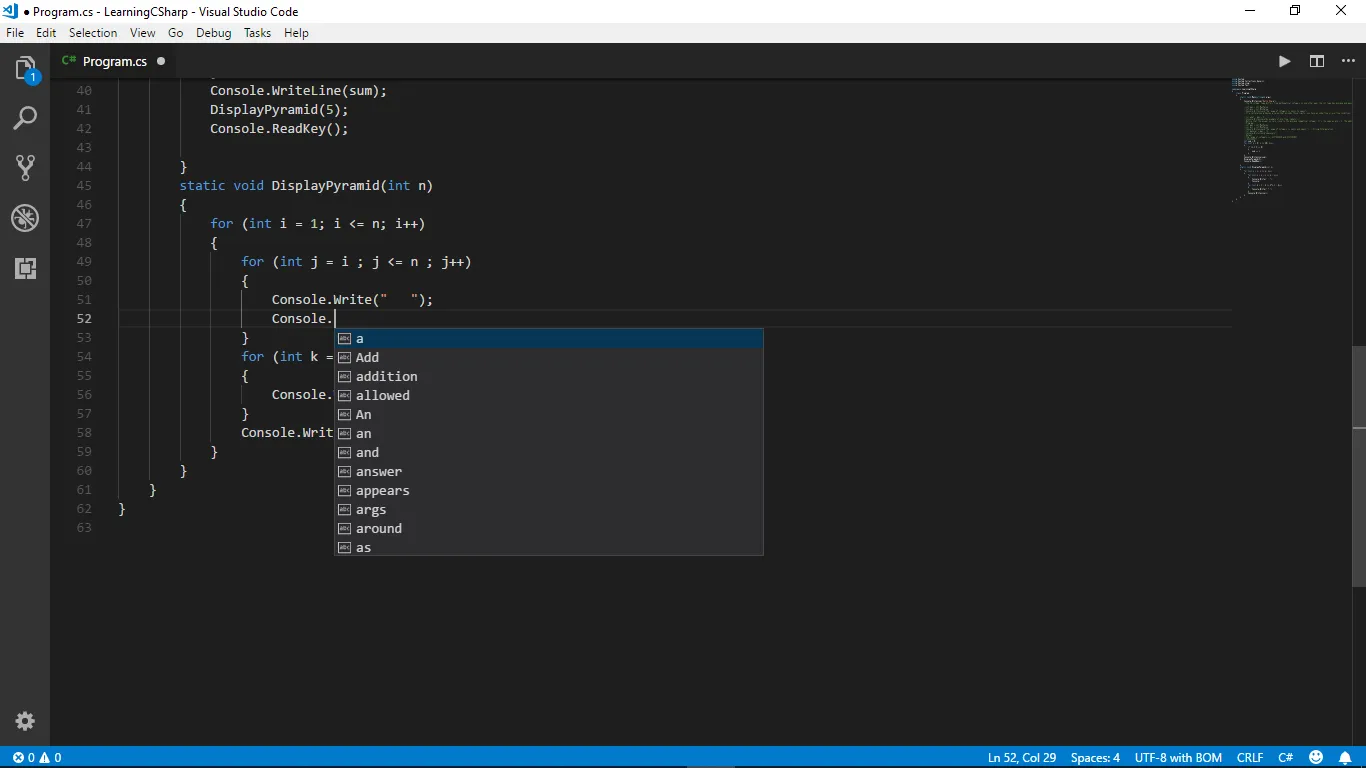Click the editor vertical scrollbar thumb
Image resolution: width=1366 pixels, height=768 pixels.
[1359, 466]
